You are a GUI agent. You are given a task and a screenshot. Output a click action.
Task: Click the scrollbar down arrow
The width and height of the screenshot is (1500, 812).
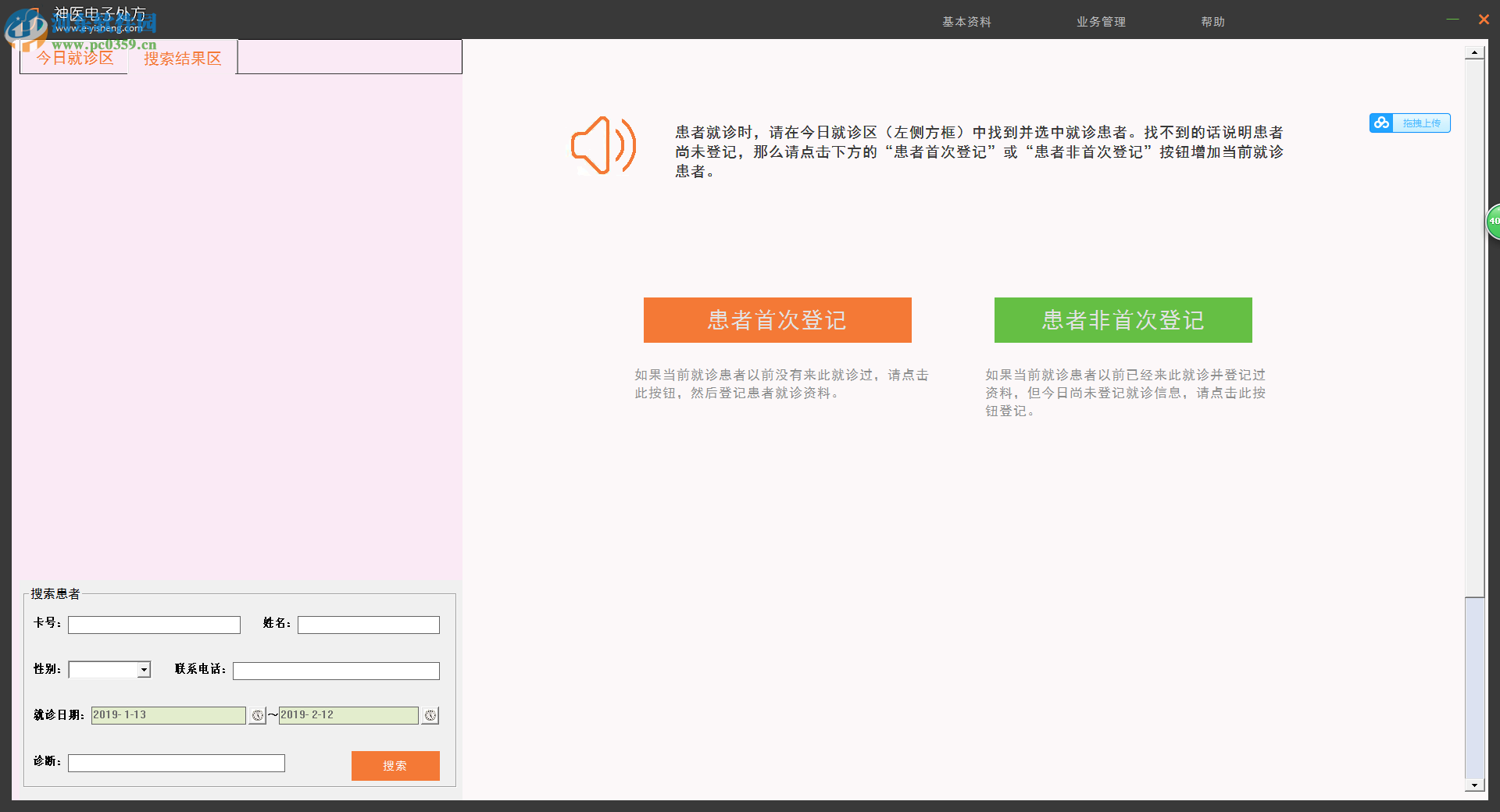pos(1474,785)
